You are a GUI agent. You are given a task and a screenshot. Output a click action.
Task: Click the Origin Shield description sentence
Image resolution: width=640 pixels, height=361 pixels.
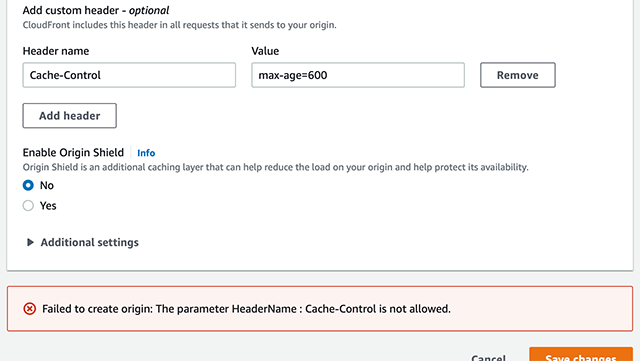[276, 167]
